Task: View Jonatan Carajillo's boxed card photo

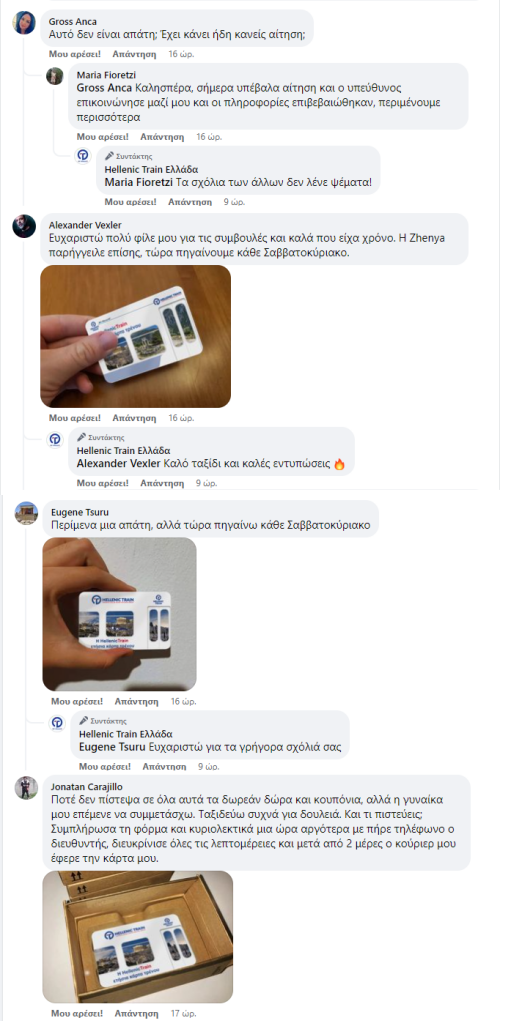Action: tap(138, 937)
